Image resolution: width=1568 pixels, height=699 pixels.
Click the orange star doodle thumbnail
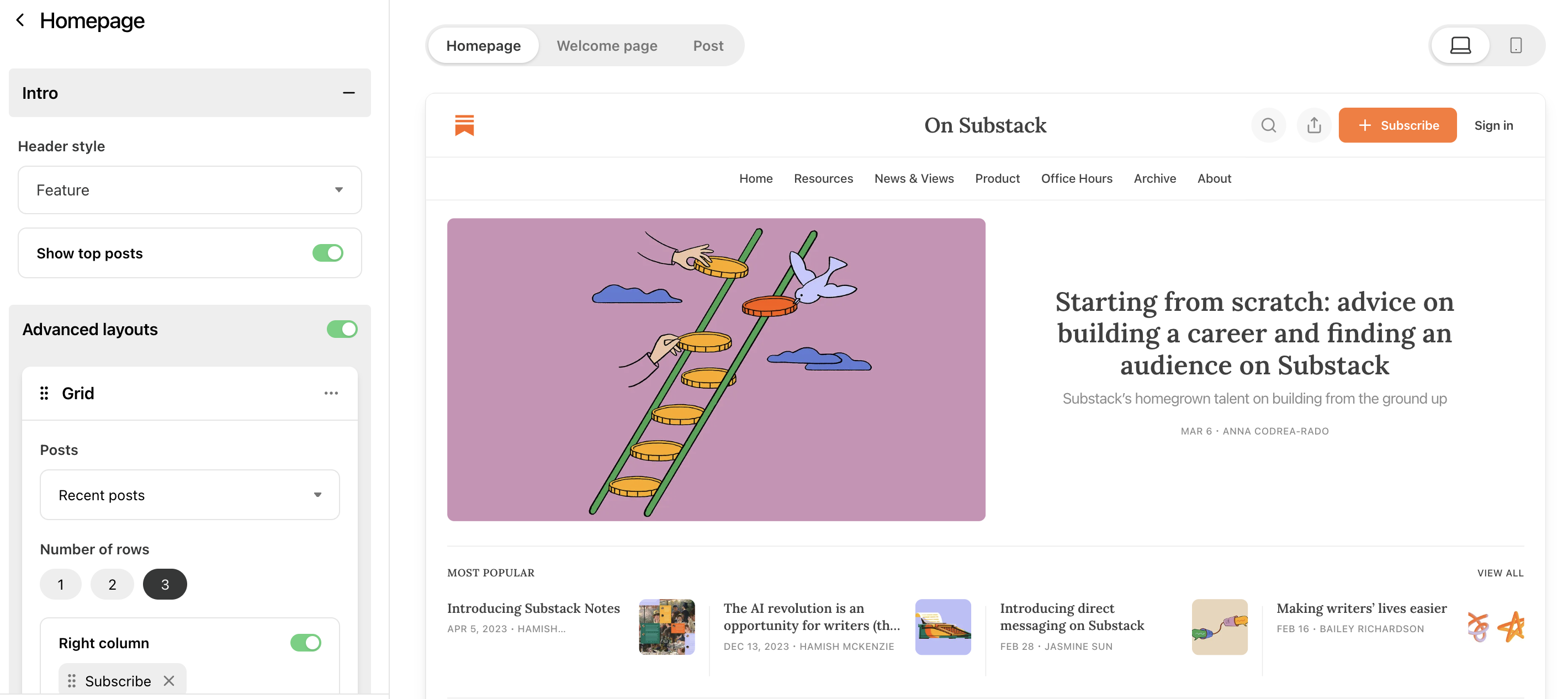click(1496, 627)
